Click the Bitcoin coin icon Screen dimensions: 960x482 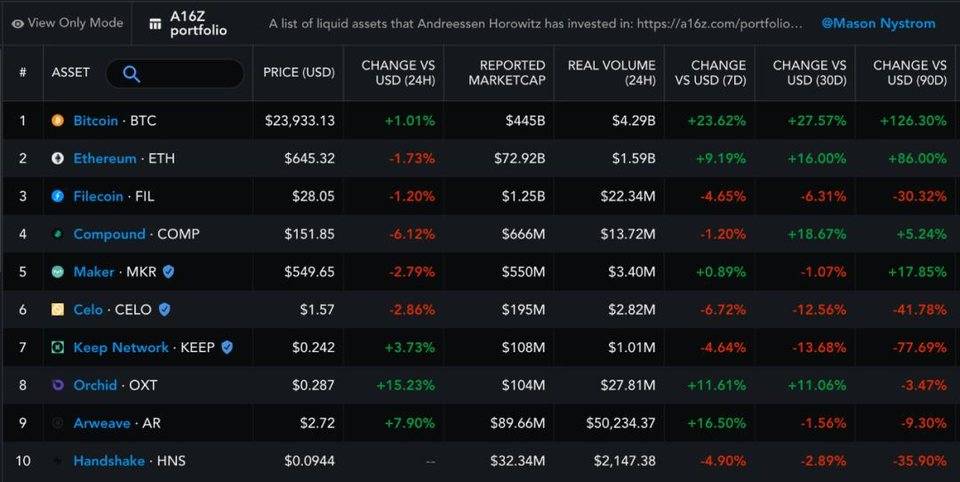click(x=58, y=121)
